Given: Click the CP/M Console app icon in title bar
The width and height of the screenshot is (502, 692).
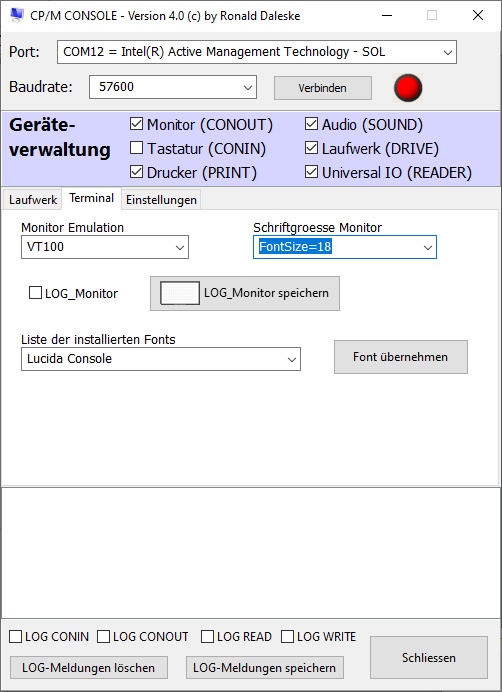Looking at the screenshot, I should (16, 15).
